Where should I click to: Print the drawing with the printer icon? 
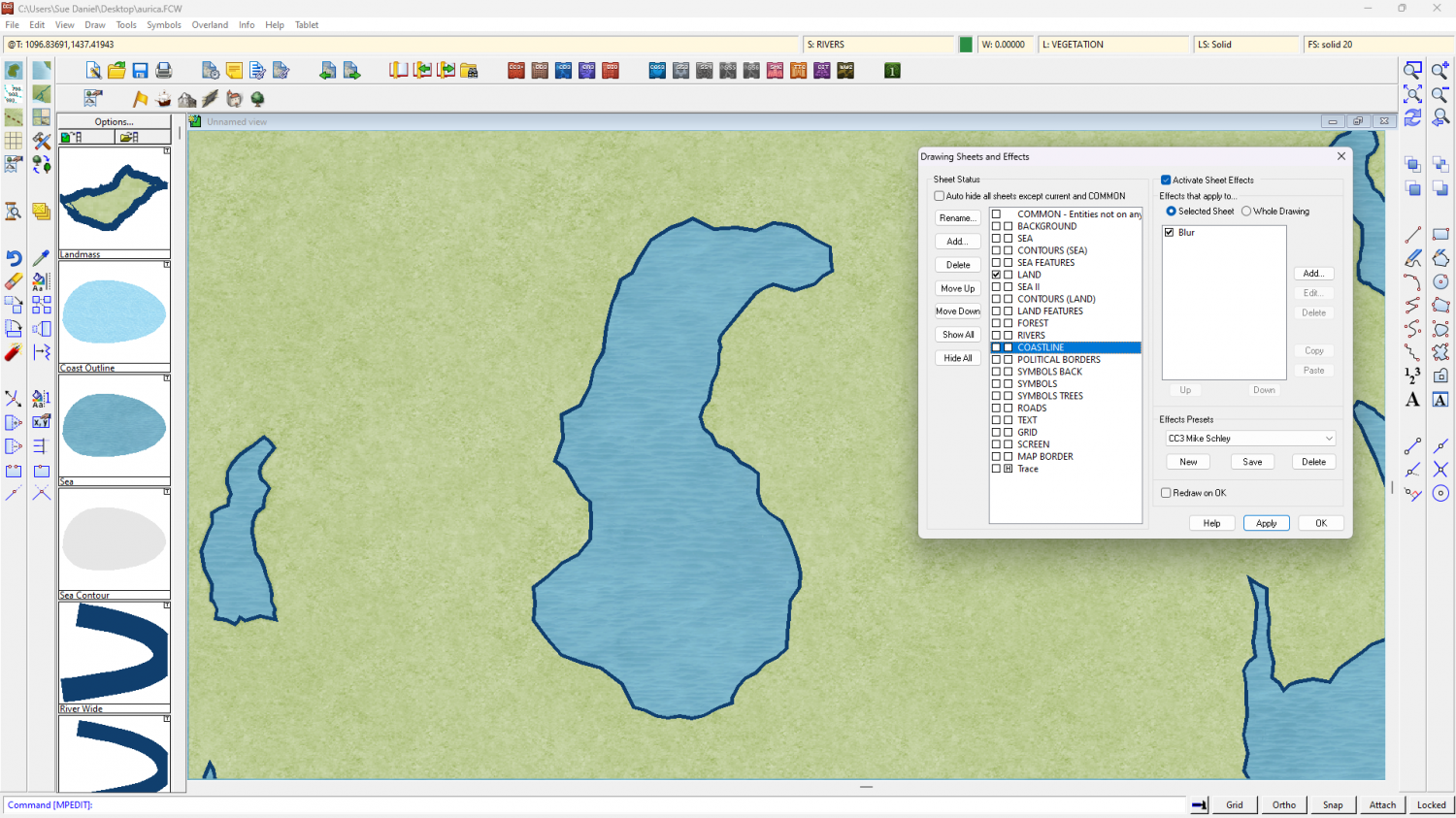click(x=163, y=71)
